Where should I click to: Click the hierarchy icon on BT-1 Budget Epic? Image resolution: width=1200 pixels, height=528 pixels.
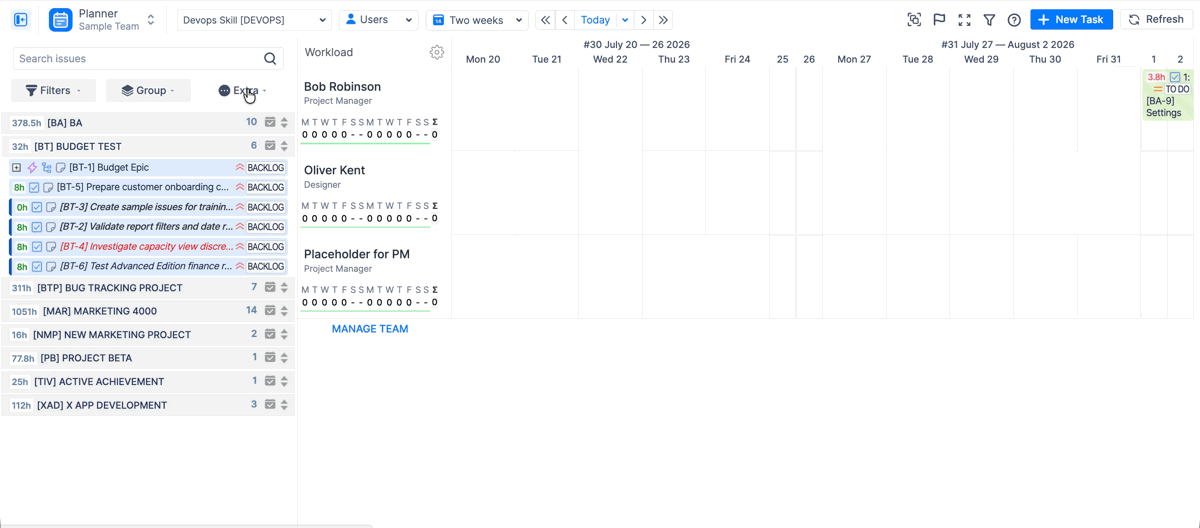(x=47, y=168)
